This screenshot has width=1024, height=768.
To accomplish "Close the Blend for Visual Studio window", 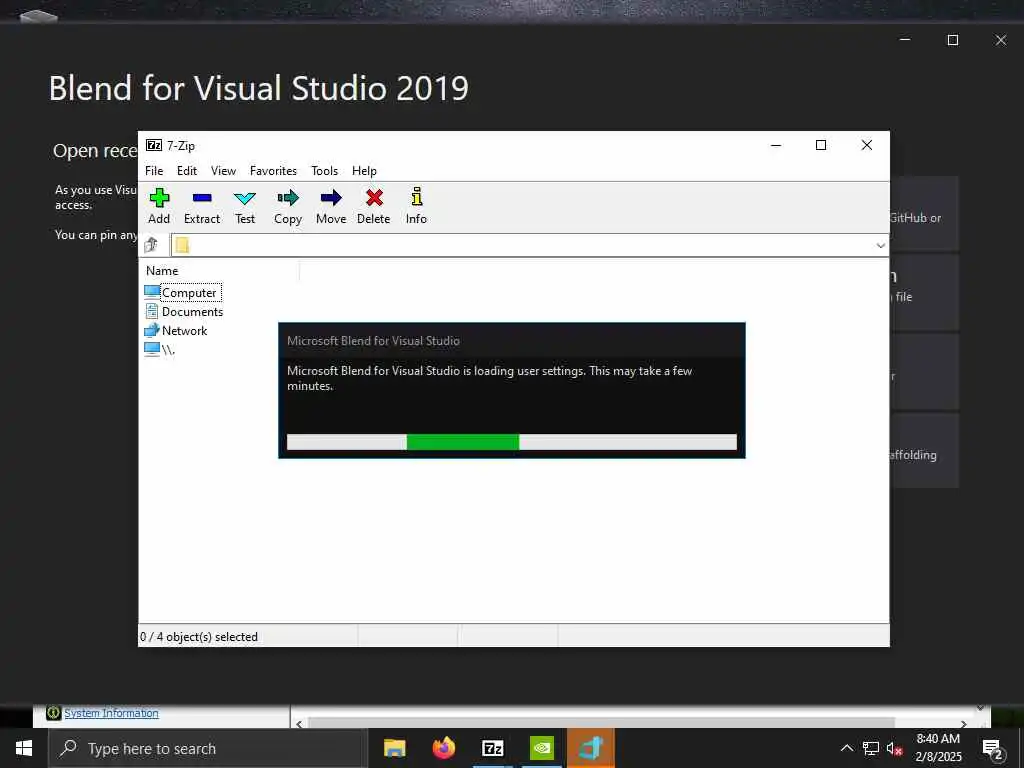I will tap(1000, 40).
